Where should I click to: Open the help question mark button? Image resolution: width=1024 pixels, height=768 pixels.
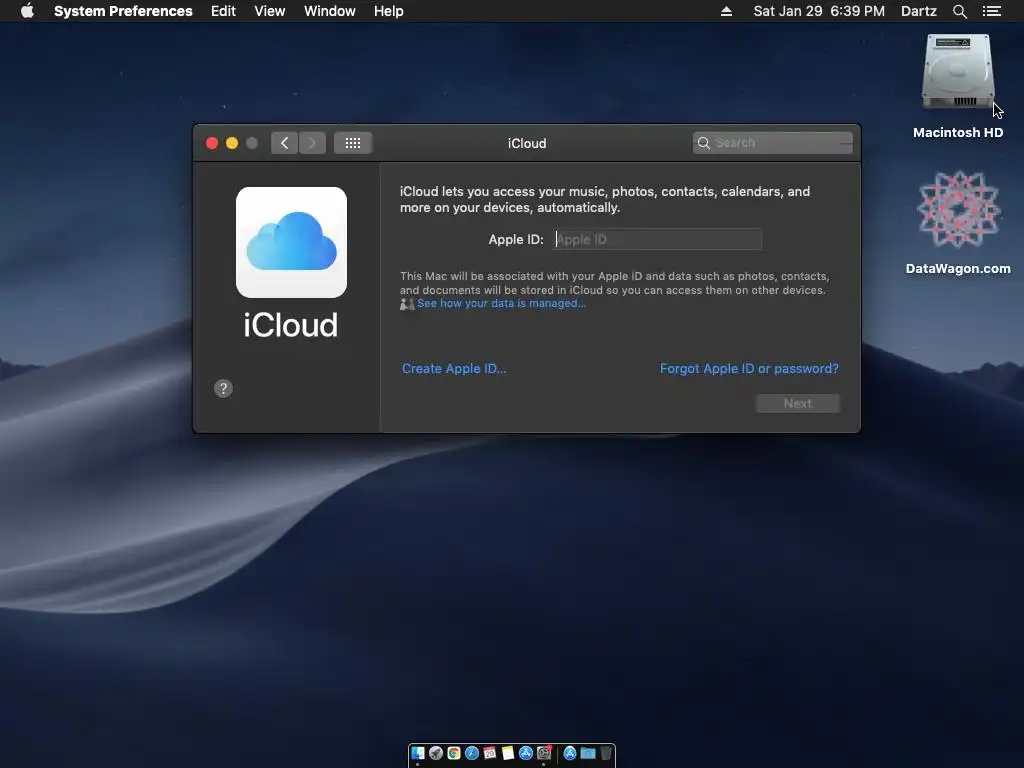tap(223, 389)
